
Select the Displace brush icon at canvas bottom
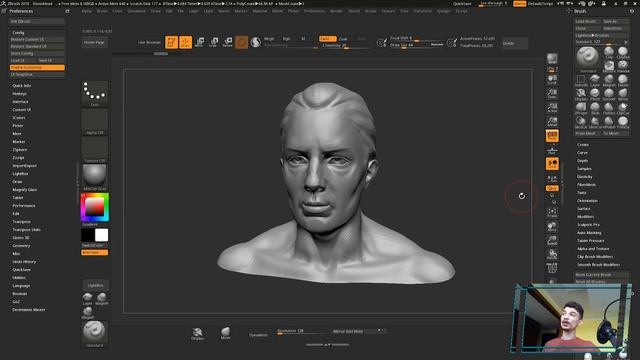(x=198, y=333)
